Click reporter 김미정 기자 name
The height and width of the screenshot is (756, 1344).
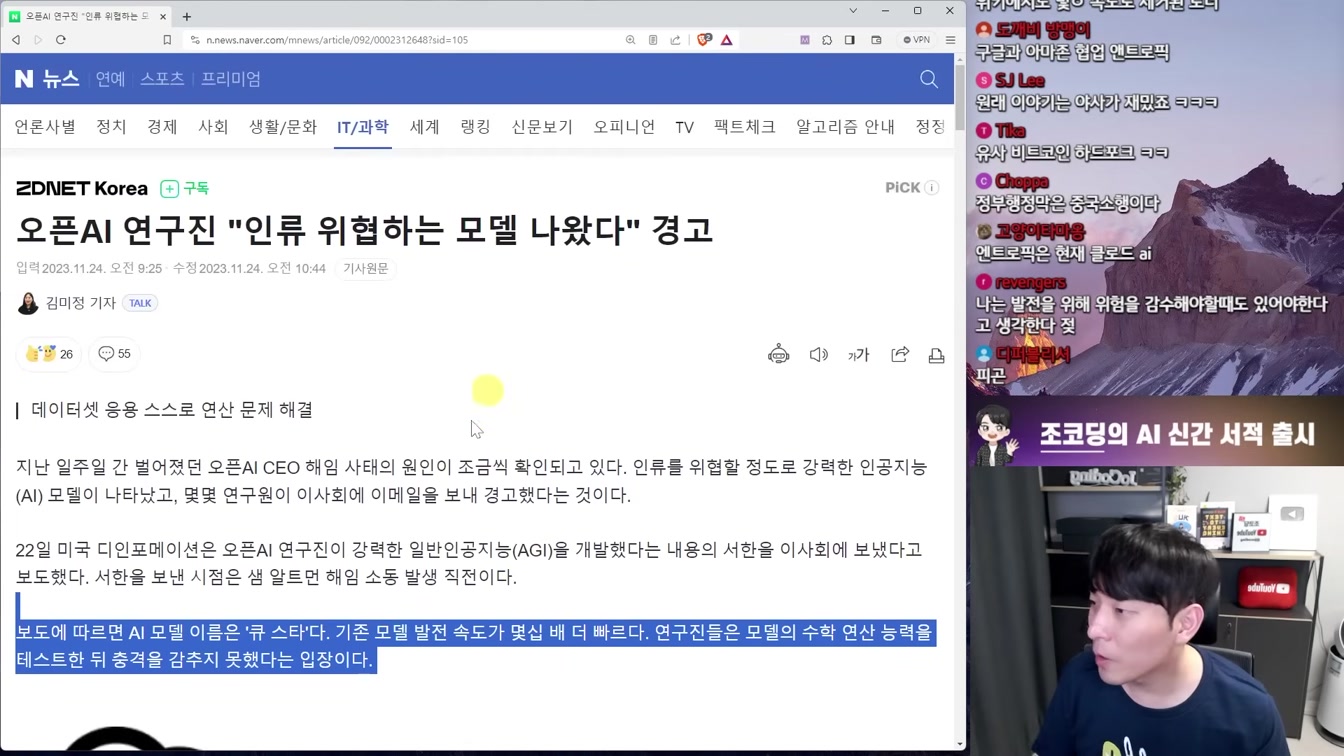tap(81, 303)
